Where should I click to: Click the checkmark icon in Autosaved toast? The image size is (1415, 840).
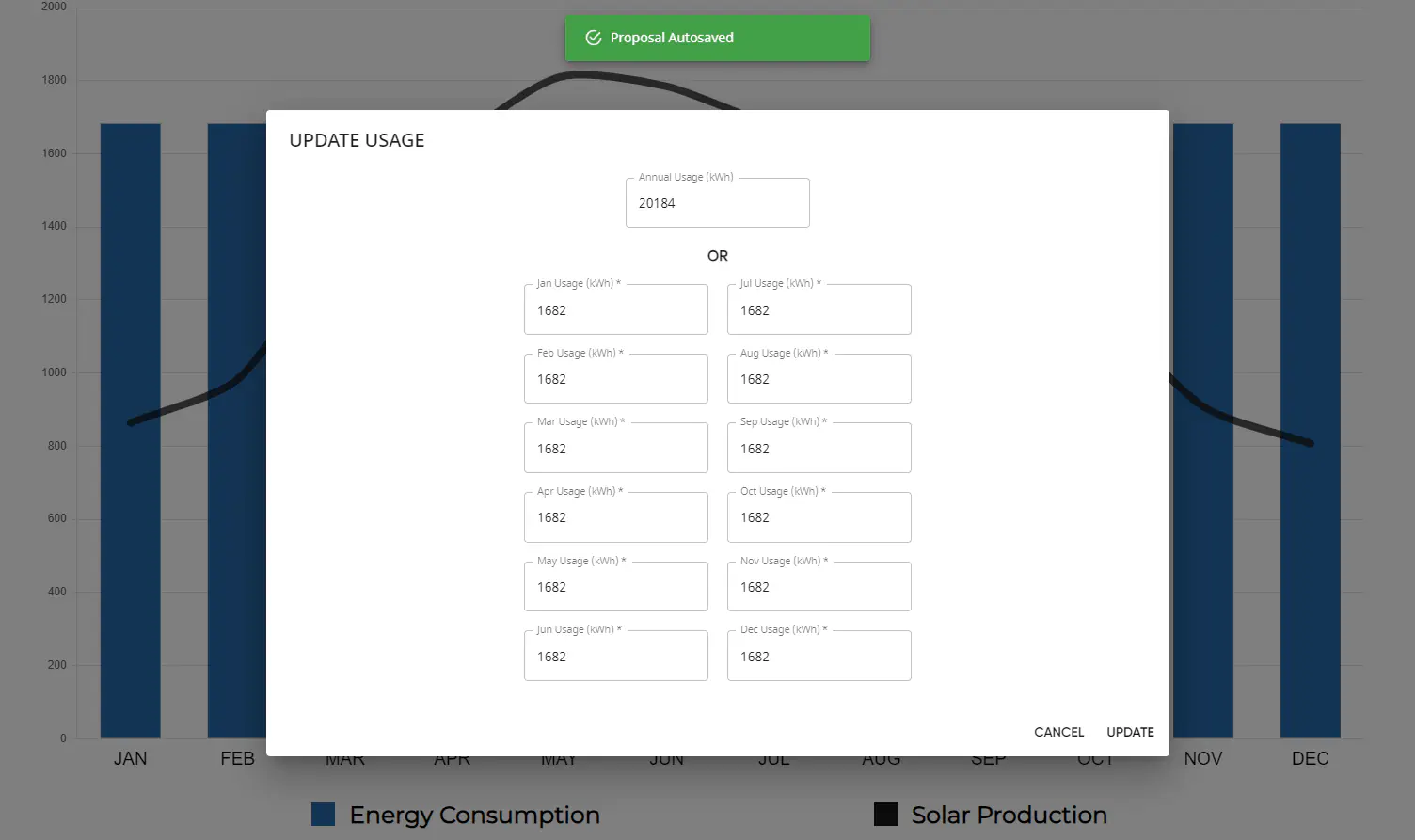[x=594, y=38]
